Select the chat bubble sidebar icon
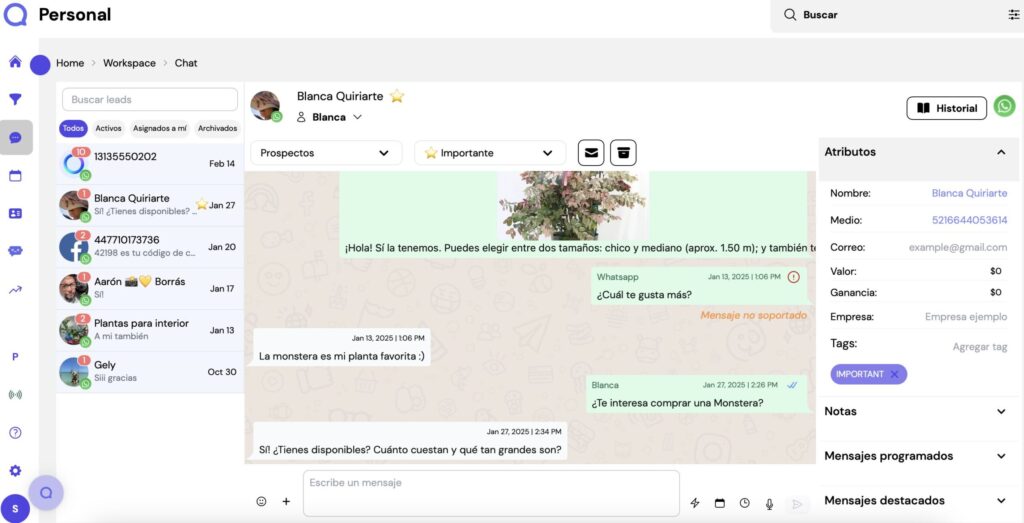Image resolution: width=1024 pixels, height=523 pixels. click(16, 137)
